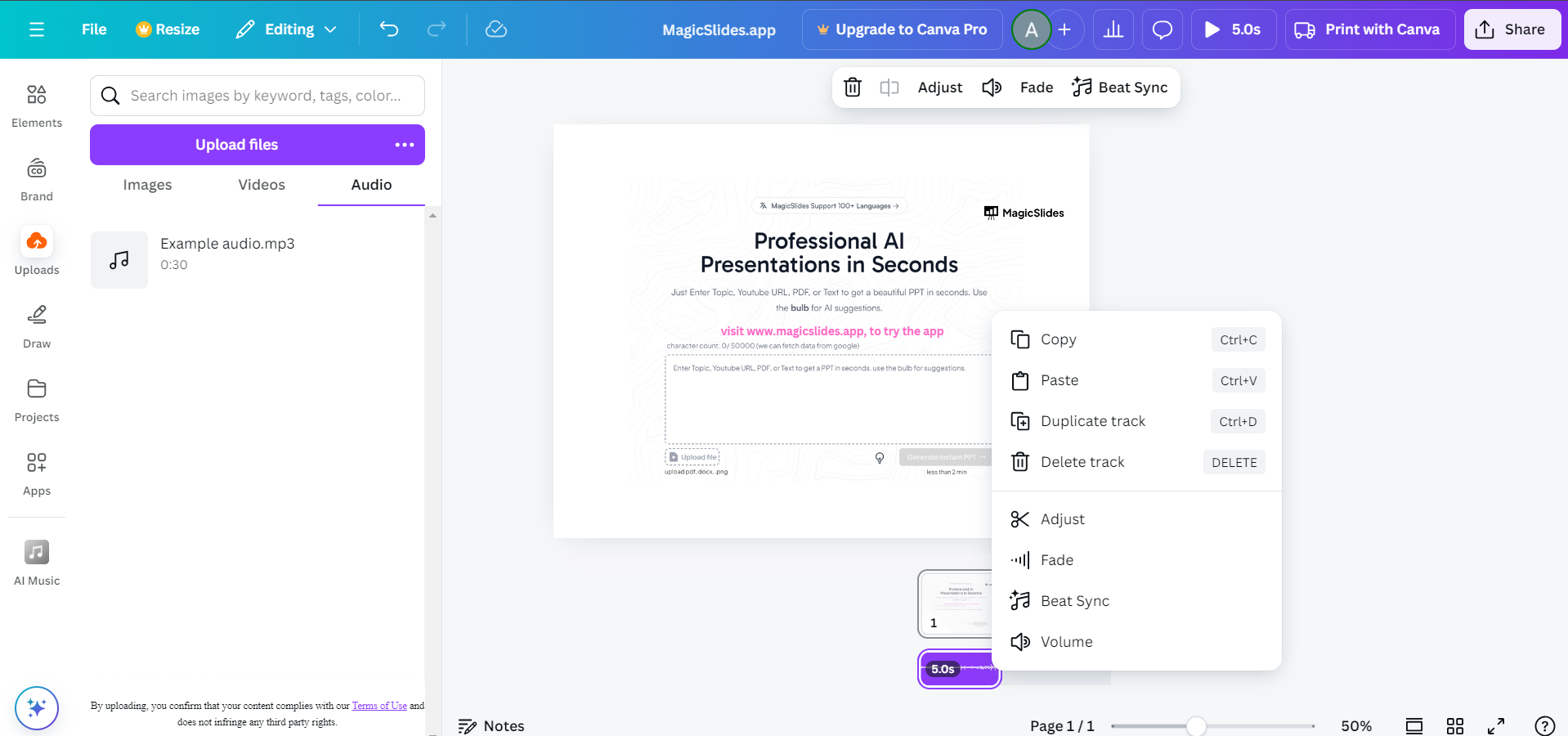Expand the Editing mode dropdown
Screen dimensions: 1568x736
tap(286, 29)
